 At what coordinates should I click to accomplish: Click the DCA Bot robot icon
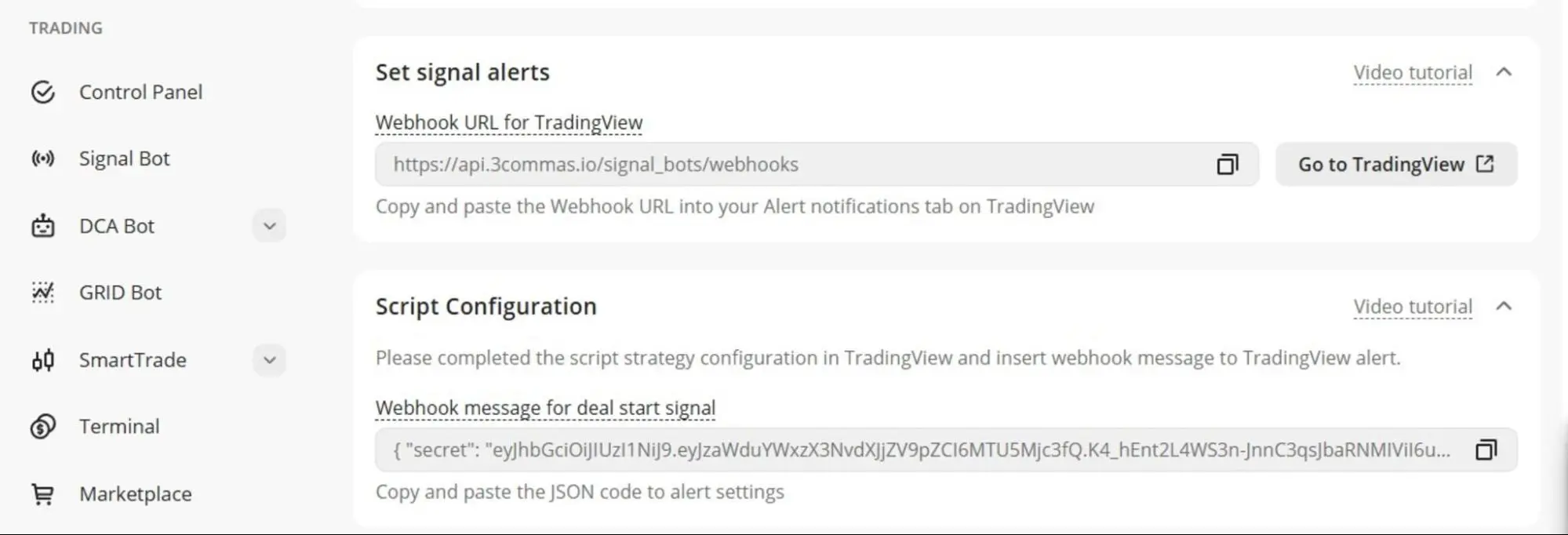[43, 226]
